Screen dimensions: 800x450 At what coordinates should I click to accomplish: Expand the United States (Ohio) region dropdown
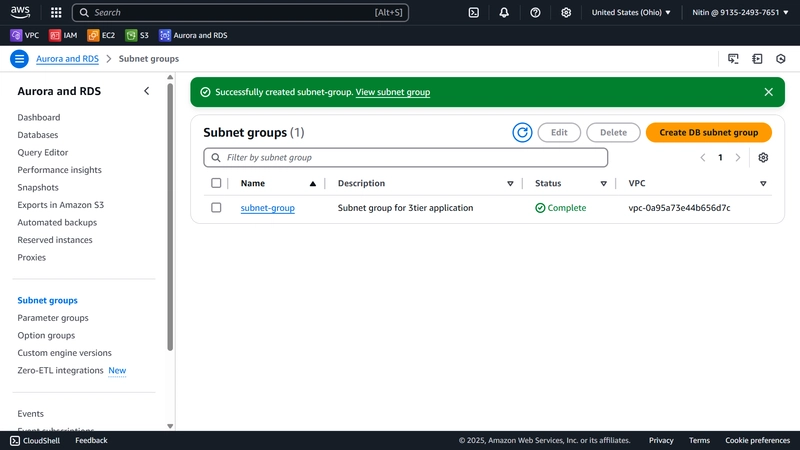click(x=631, y=13)
